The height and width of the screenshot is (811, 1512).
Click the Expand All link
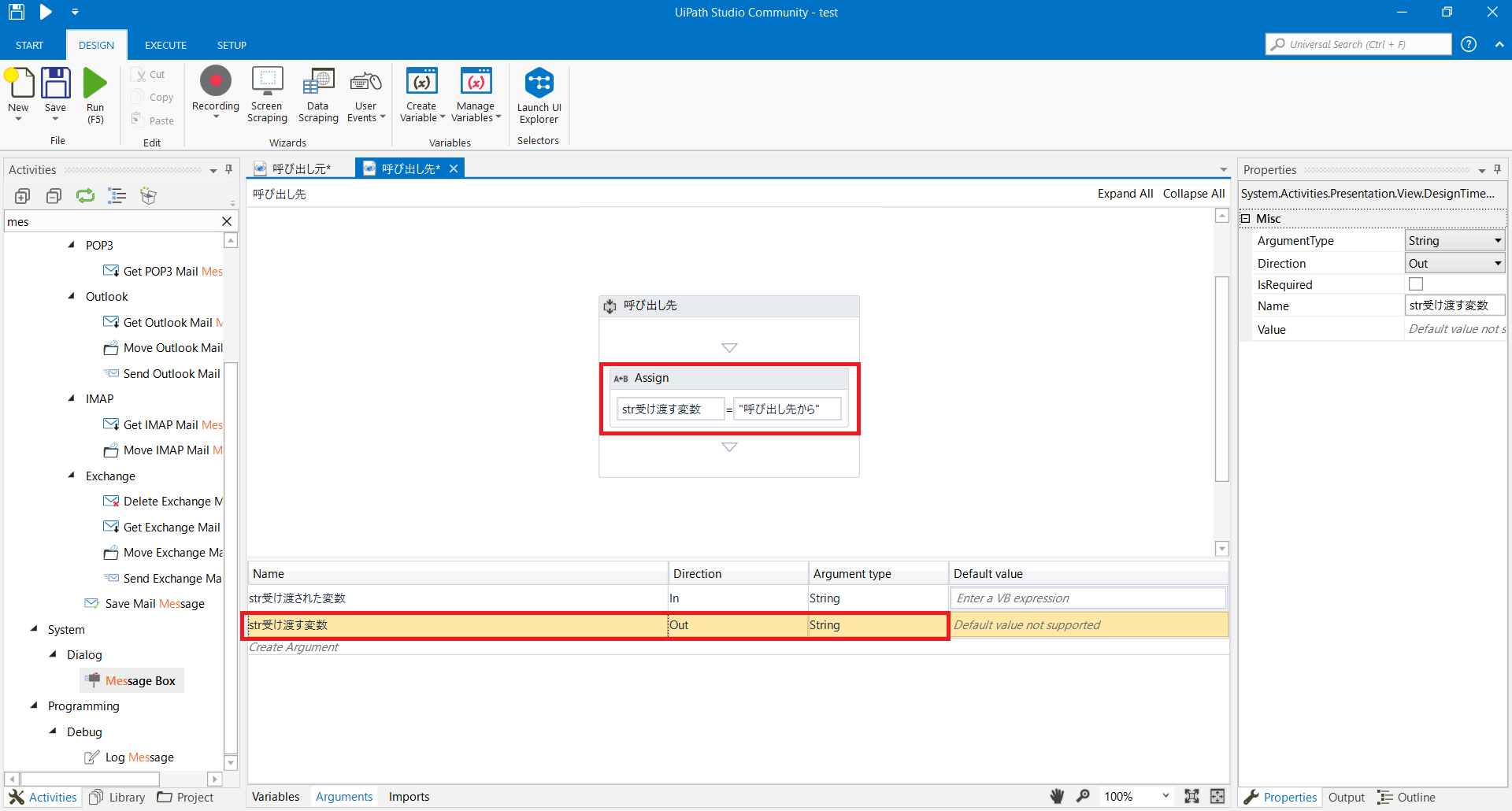1125,193
